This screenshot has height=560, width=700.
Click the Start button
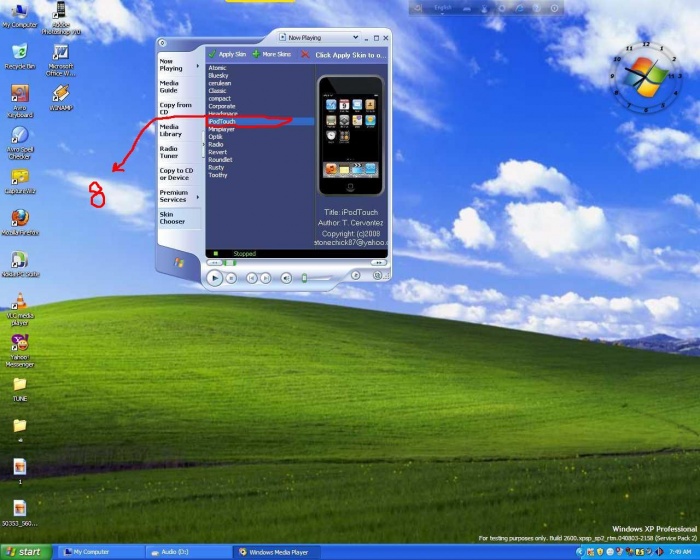[25, 552]
